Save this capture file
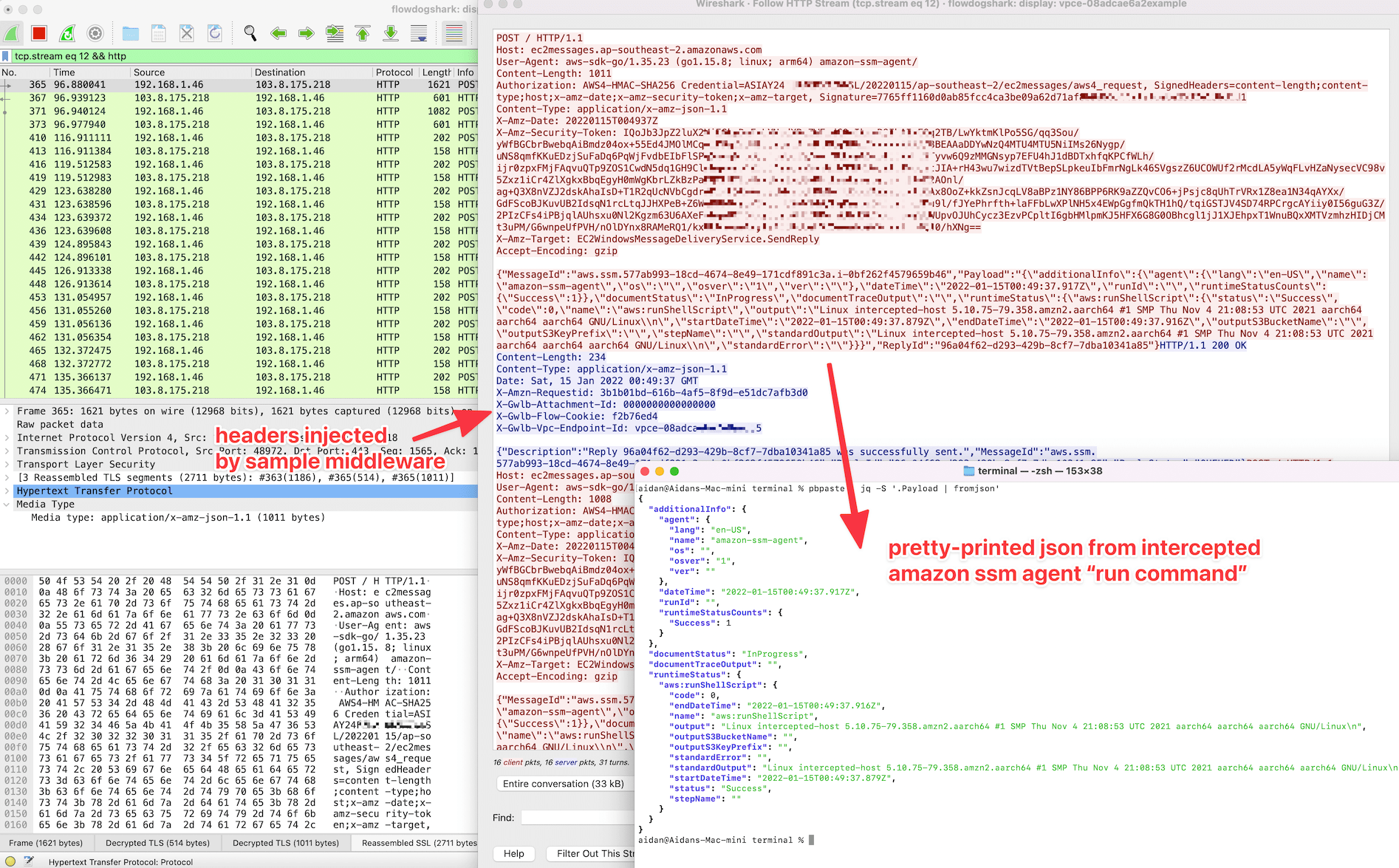 pos(158,33)
